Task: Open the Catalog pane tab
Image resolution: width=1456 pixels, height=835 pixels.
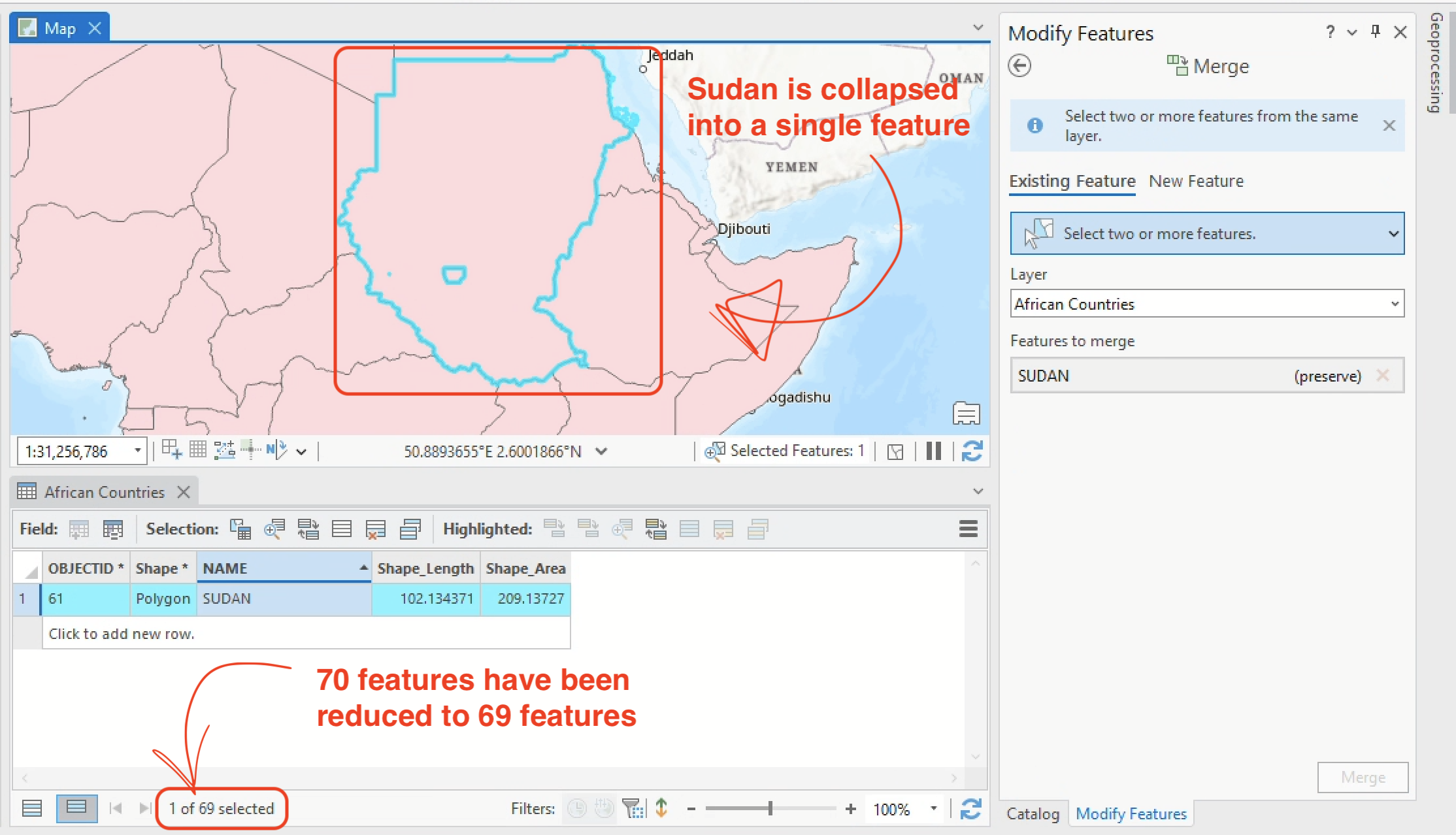Action: tap(1033, 813)
